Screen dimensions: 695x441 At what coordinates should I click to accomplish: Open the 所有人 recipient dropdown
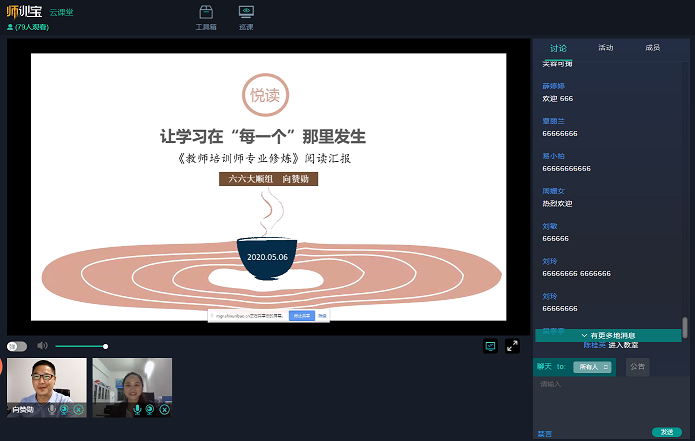(x=592, y=367)
